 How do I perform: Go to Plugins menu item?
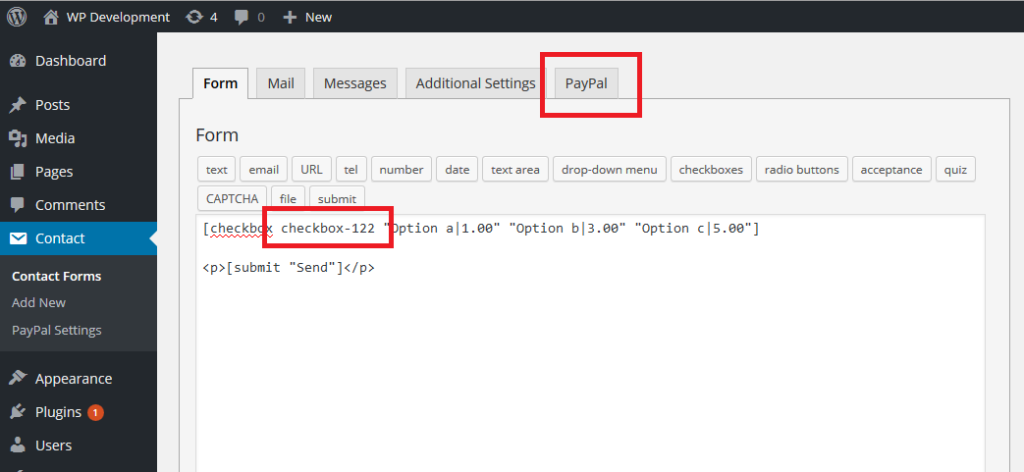(x=78, y=412)
